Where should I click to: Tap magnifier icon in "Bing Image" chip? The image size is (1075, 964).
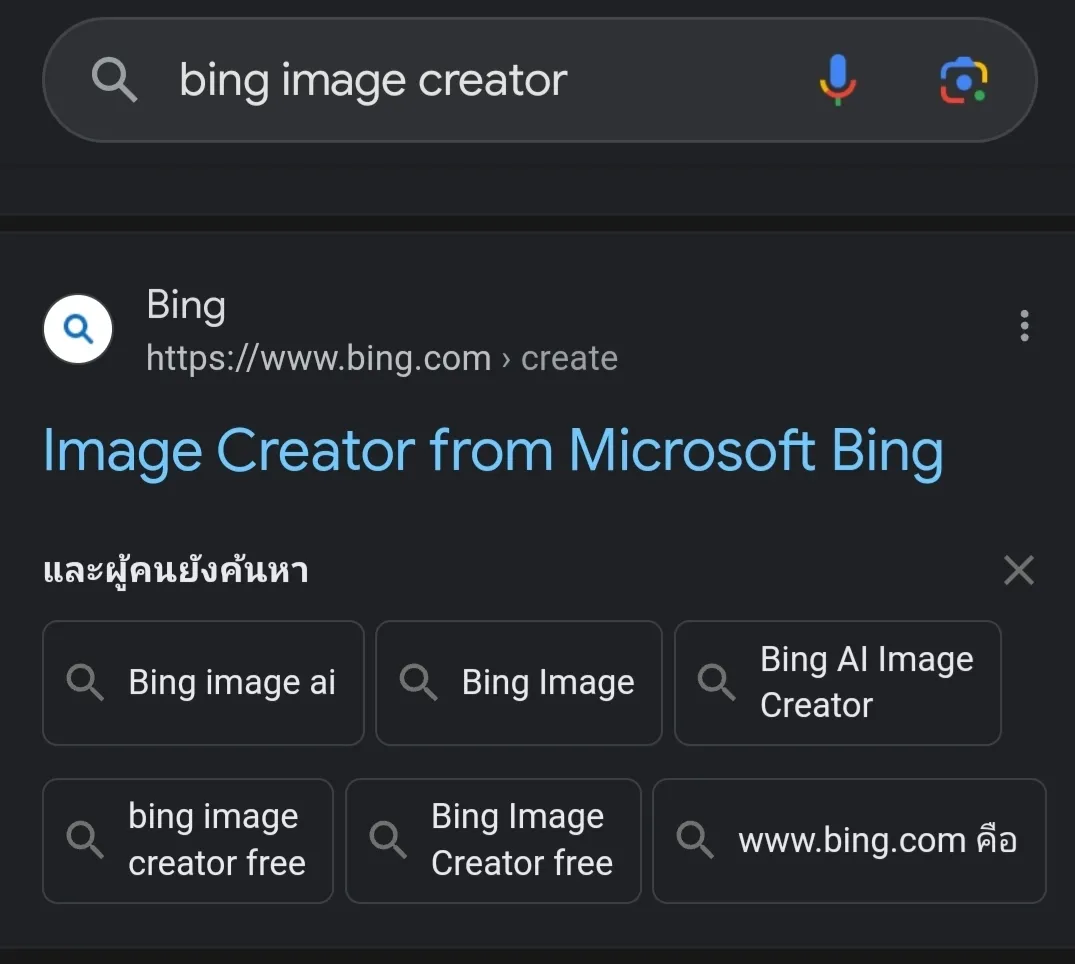(418, 683)
